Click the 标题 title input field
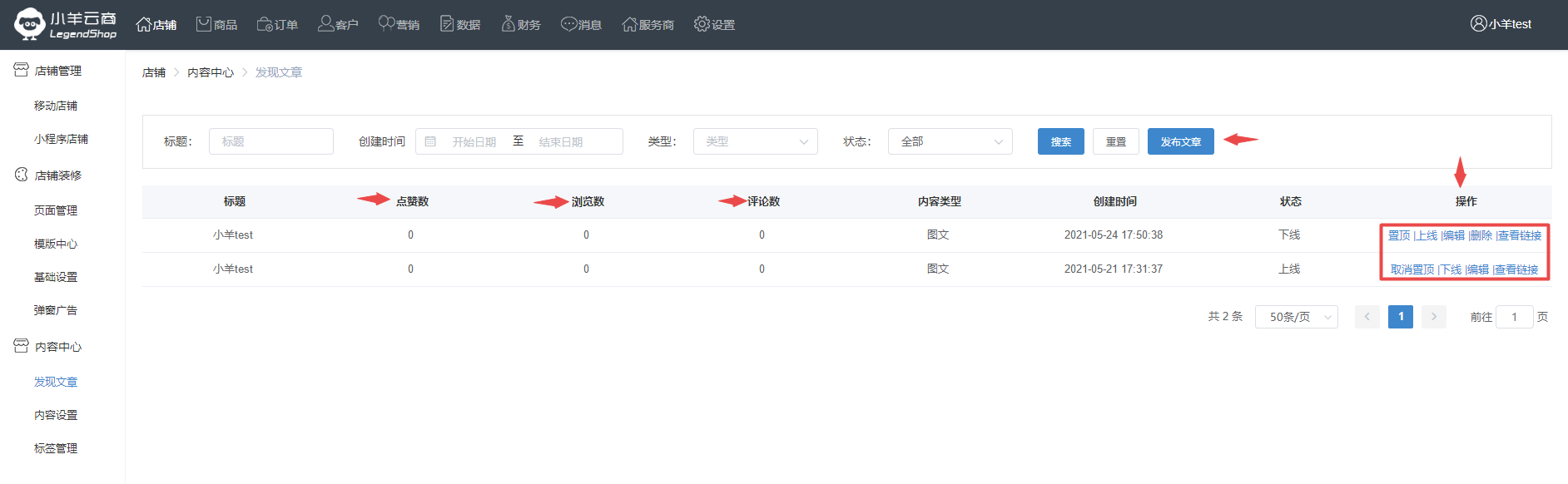This screenshot has width=1568, height=484. click(270, 141)
